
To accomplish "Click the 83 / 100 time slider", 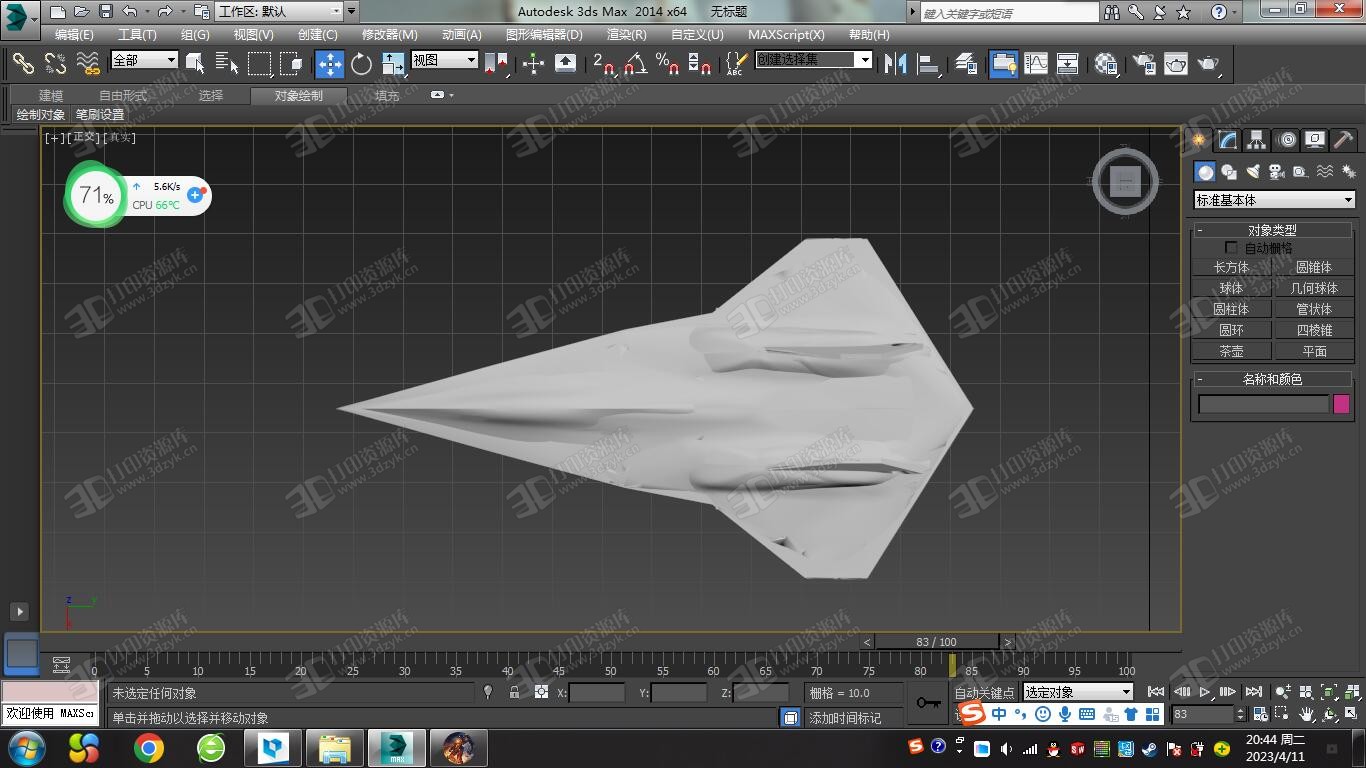I will (936, 642).
